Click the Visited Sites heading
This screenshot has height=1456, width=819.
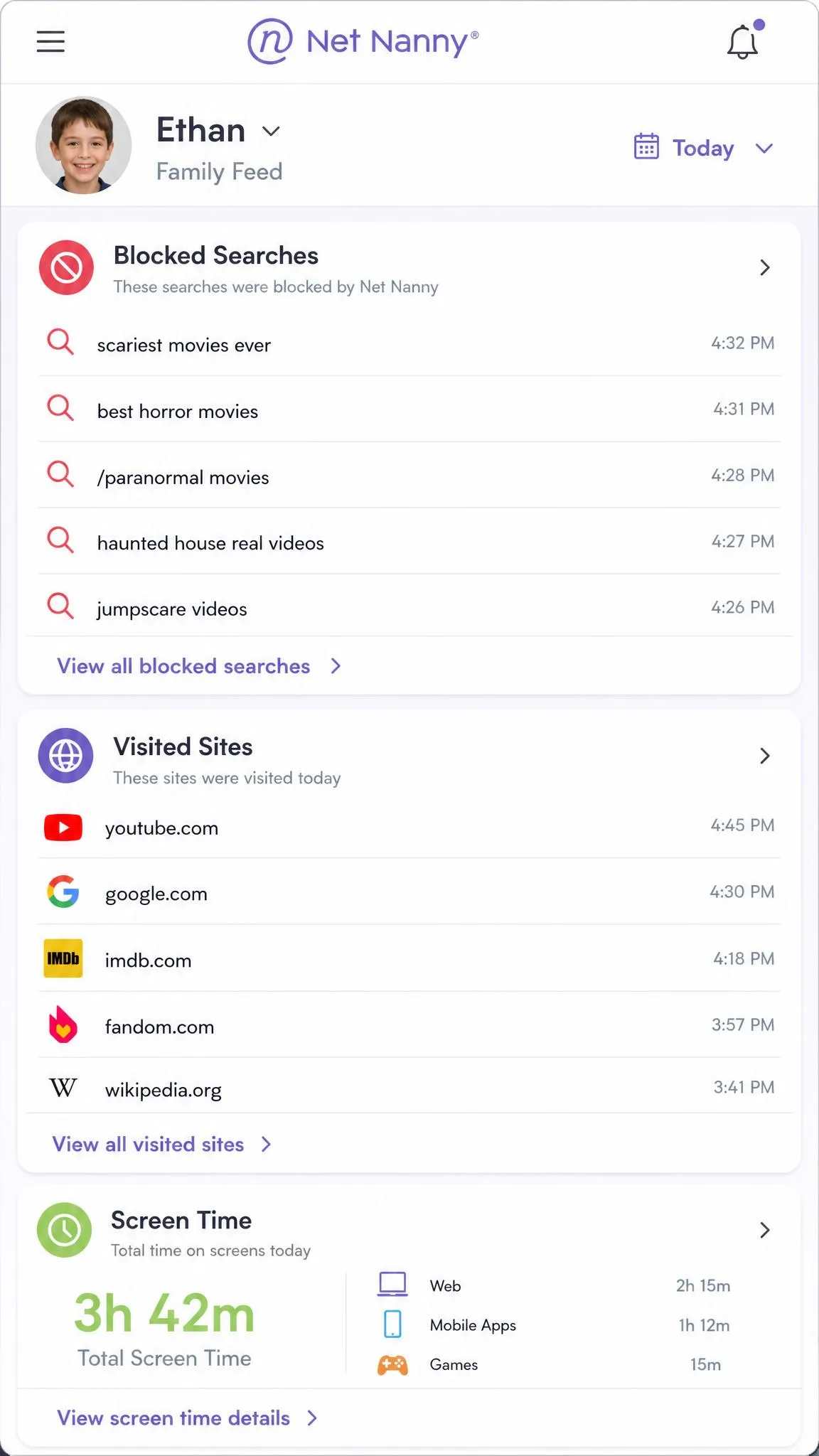[183, 746]
